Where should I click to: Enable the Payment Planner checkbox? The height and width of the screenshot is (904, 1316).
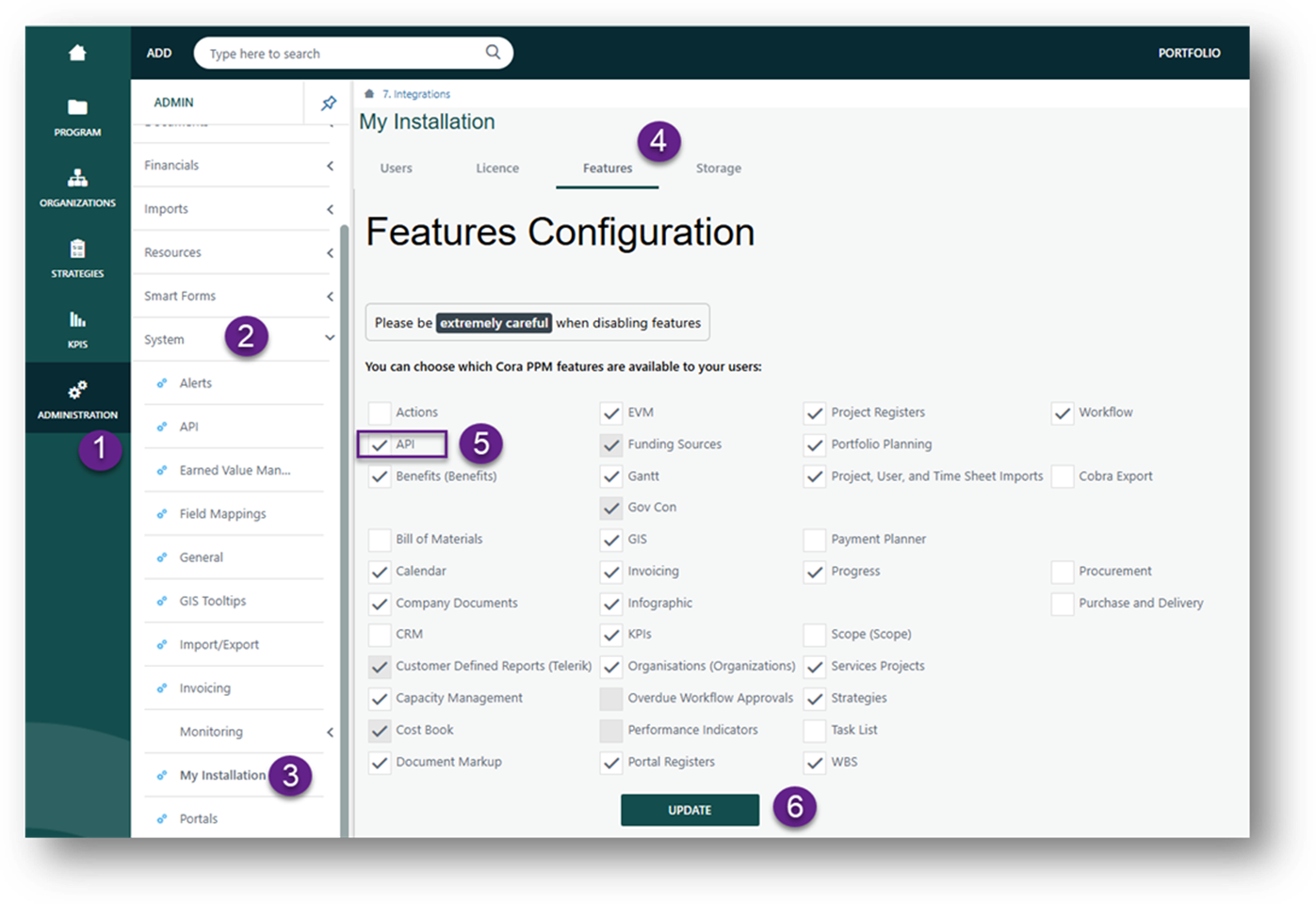[815, 540]
